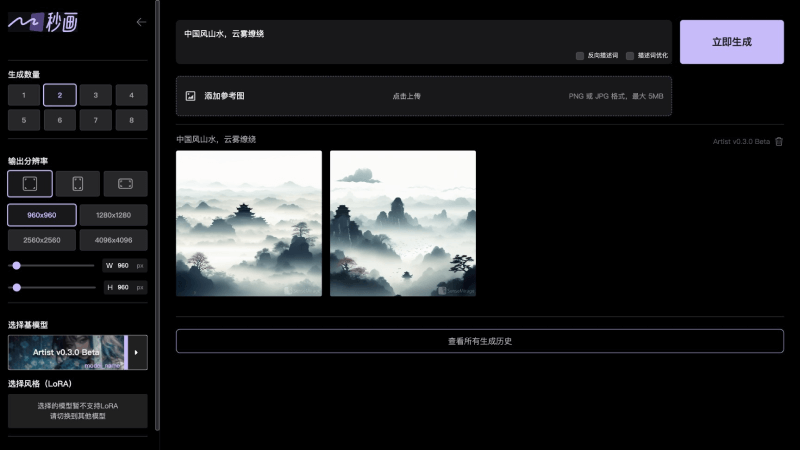
Task: Click the width W slider handle
Action: coord(16,266)
